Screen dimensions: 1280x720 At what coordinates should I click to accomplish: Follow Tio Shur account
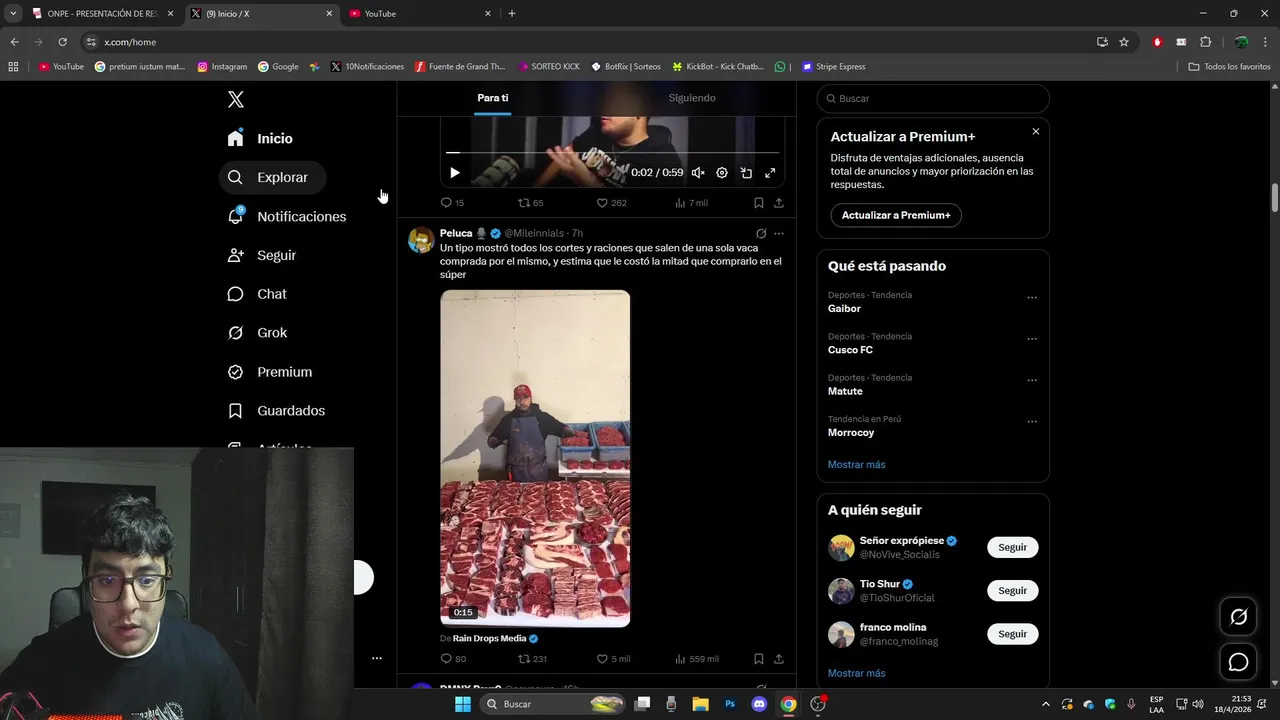click(x=1012, y=591)
